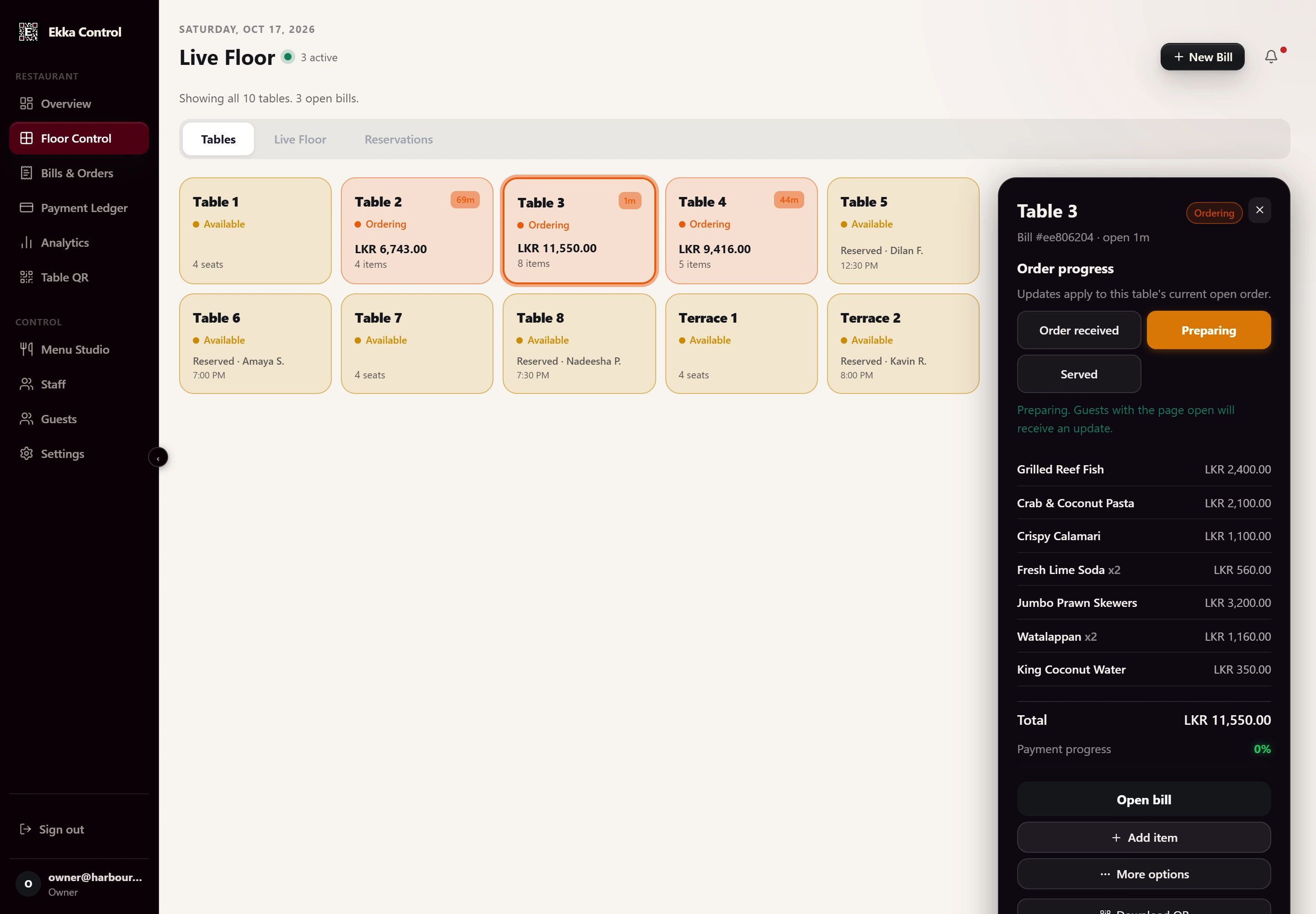The image size is (1316, 914).
Task: Switch to the Live Floor tab
Action: pyautogui.click(x=300, y=139)
